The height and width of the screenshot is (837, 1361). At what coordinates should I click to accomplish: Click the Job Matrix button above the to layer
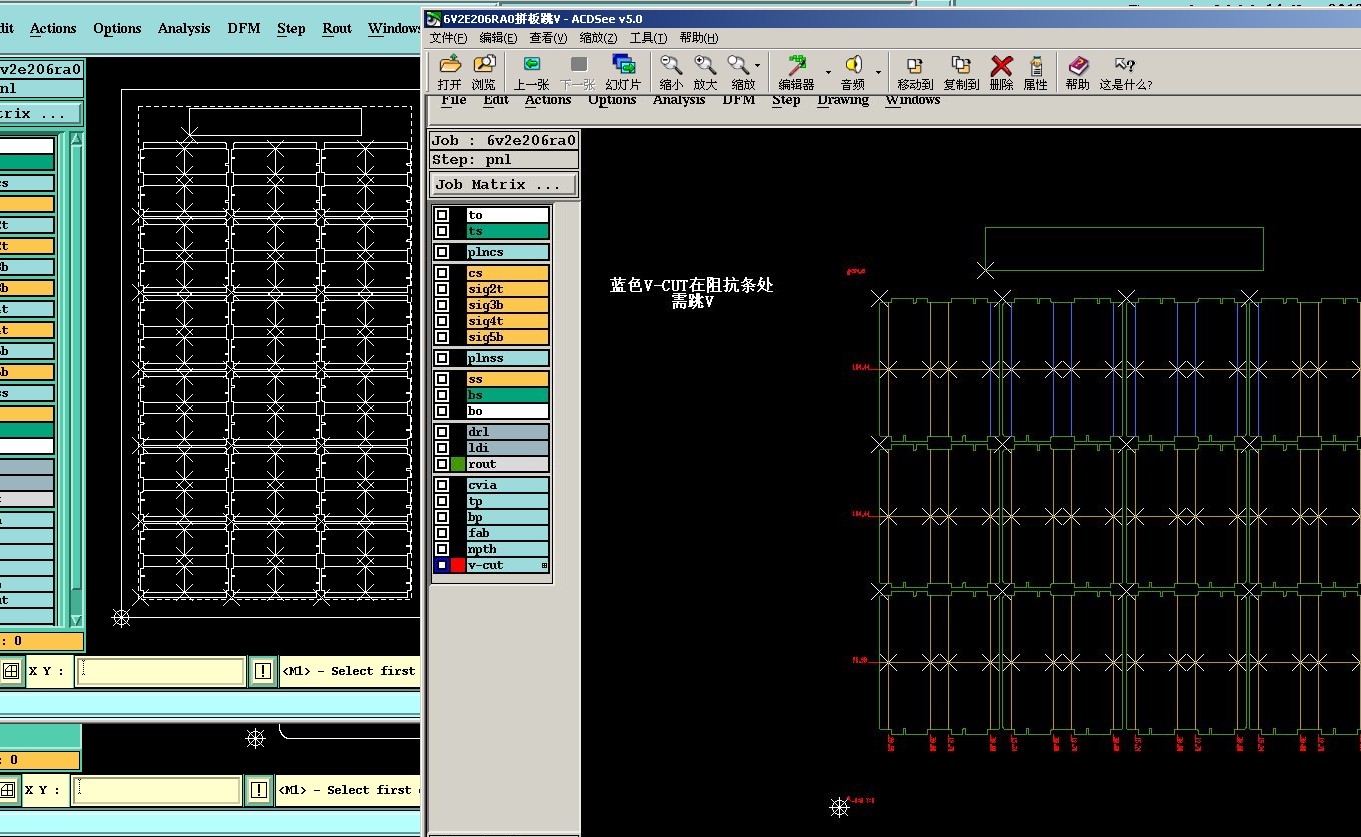[504, 185]
